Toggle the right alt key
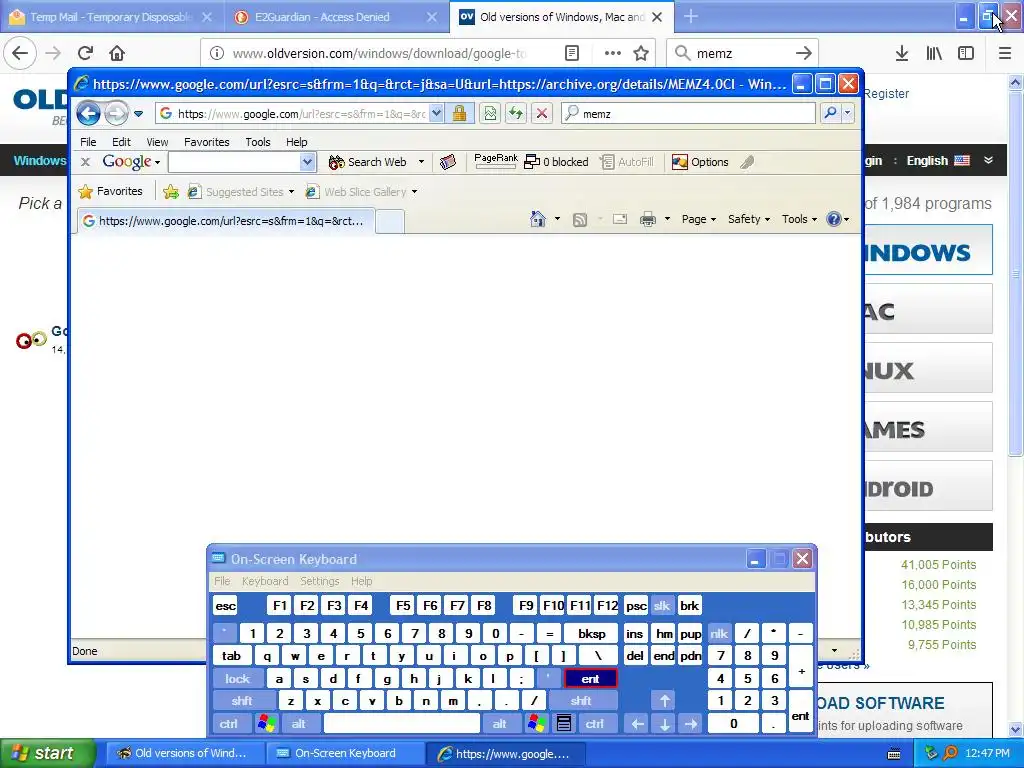 coord(500,724)
